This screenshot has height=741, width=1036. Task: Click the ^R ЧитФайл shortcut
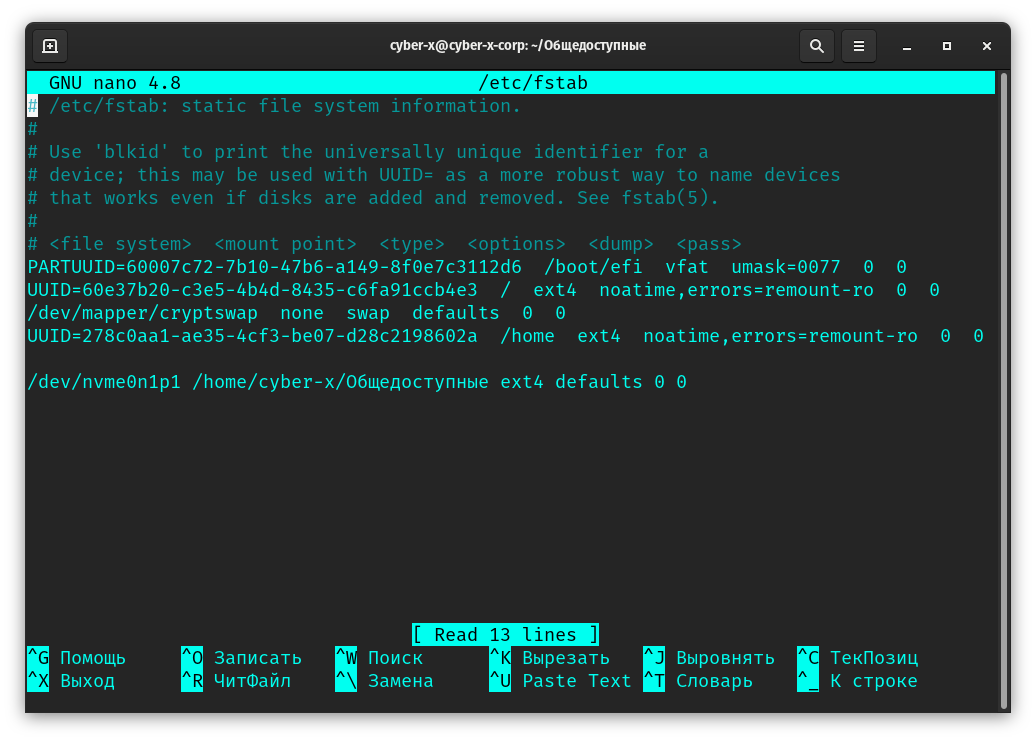point(236,681)
